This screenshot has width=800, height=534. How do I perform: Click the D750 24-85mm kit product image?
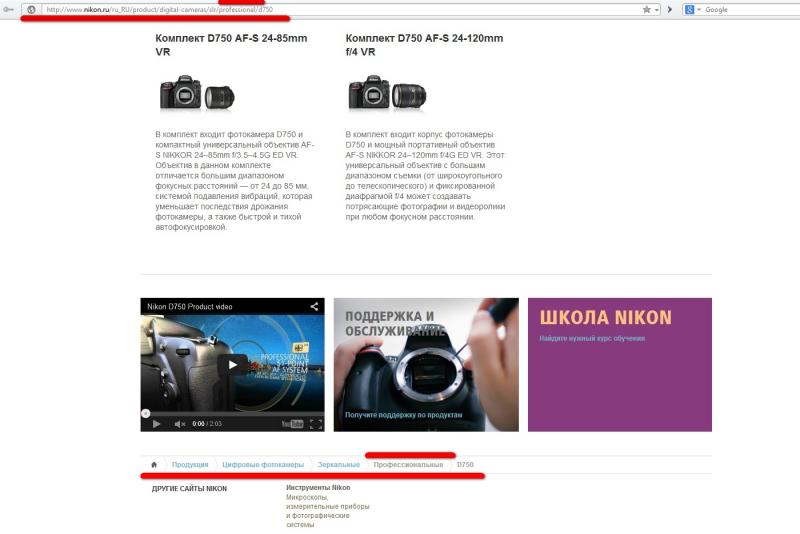point(197,92)
